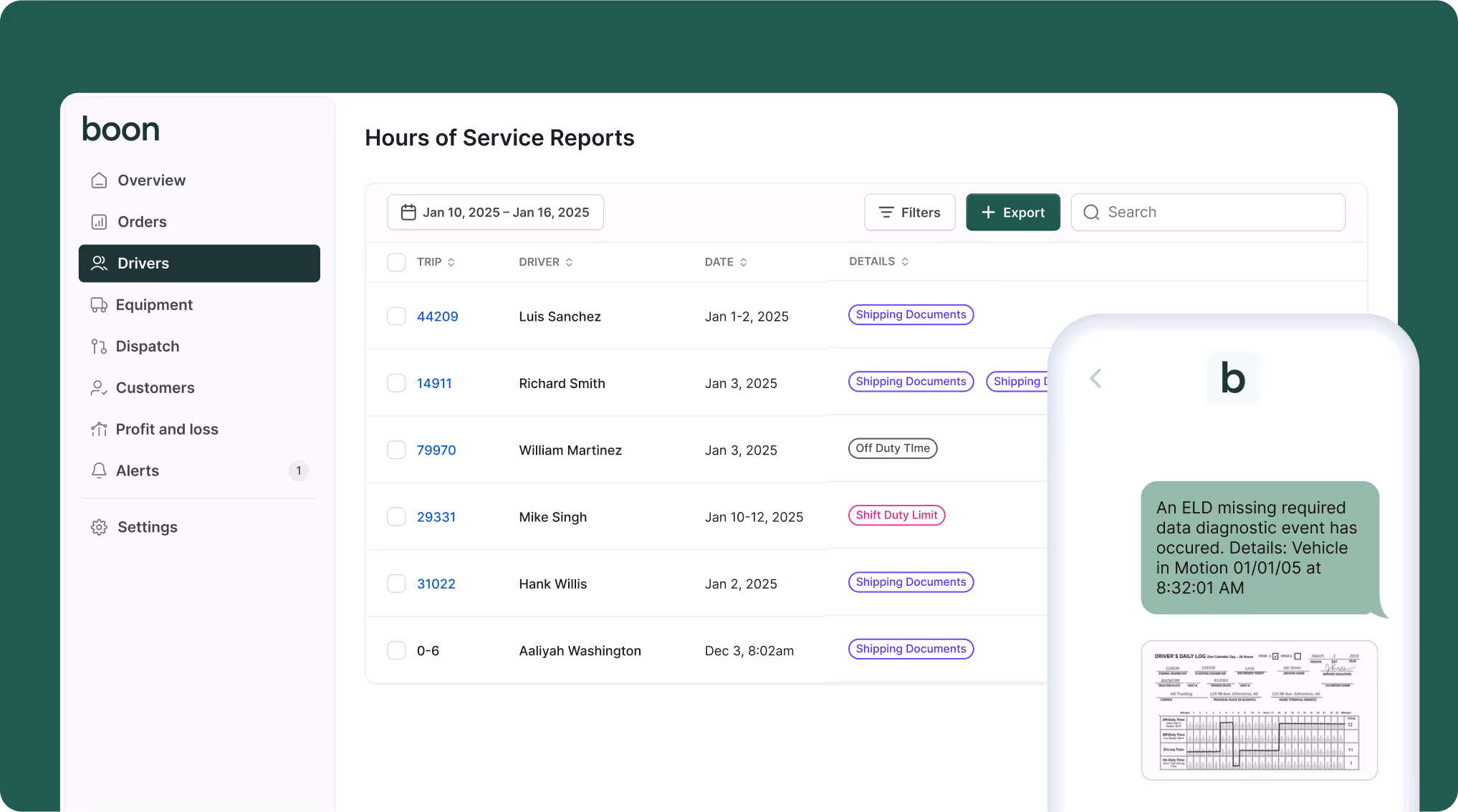This screenshot has width=1458, height=812.
Task: Tick the checkbox for trip 44209
Action: point(396,316)
